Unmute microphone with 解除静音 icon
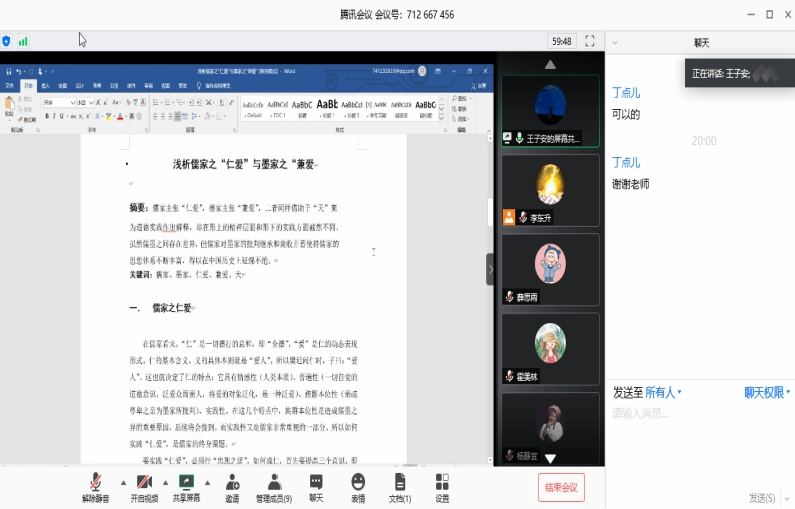Screen dimensions: 795x509 (x=96, y=486)
